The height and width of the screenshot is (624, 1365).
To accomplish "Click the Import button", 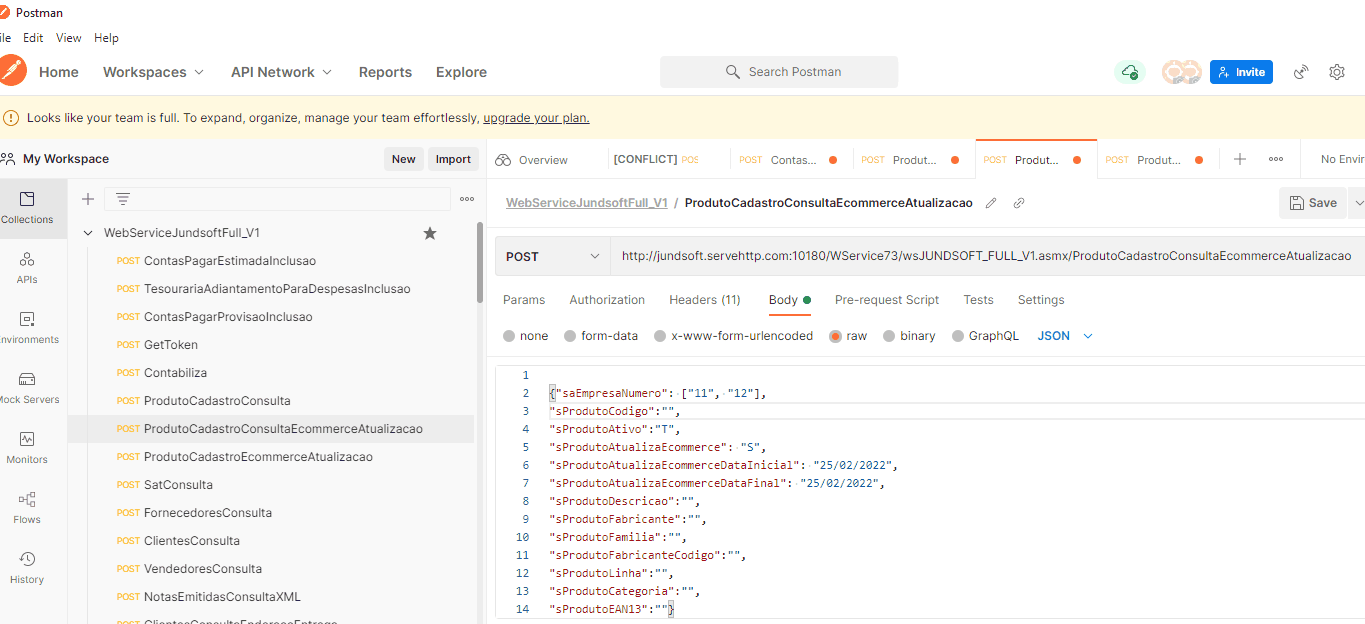I will (453, 159).
